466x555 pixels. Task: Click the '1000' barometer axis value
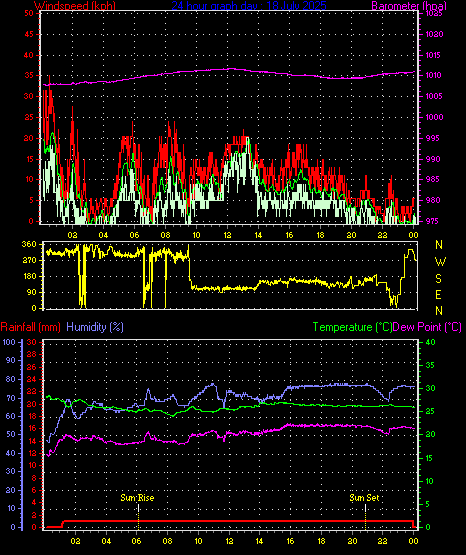point(434,117)
